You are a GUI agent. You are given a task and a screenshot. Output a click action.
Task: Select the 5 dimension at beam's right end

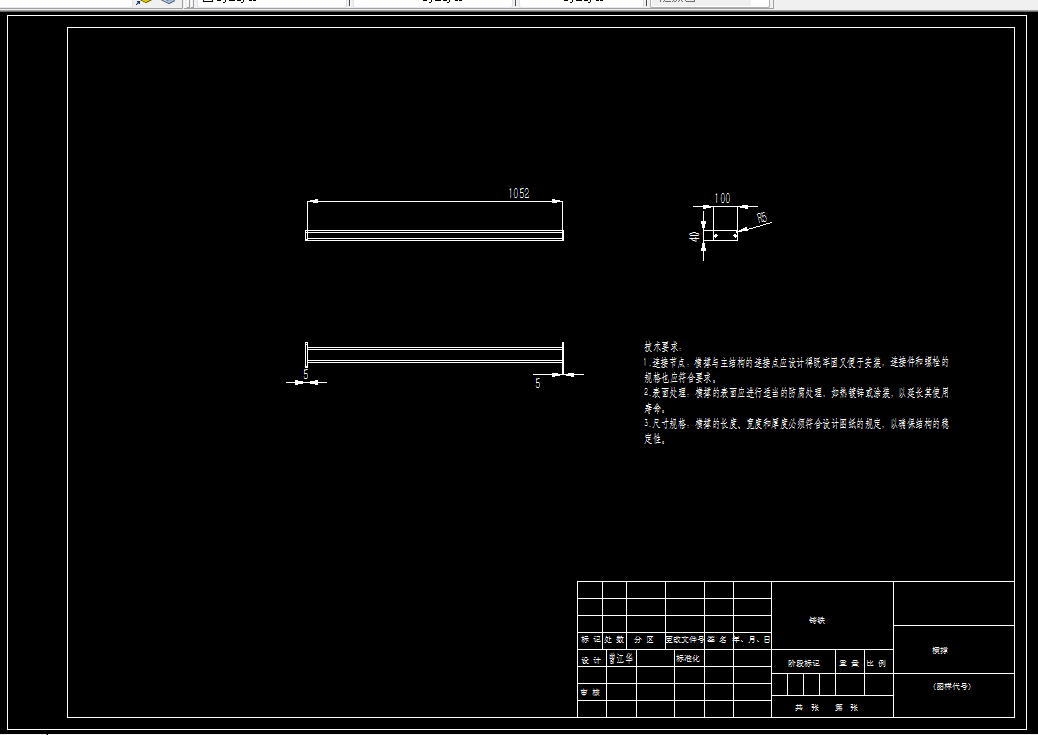click(x=538, y=383)
